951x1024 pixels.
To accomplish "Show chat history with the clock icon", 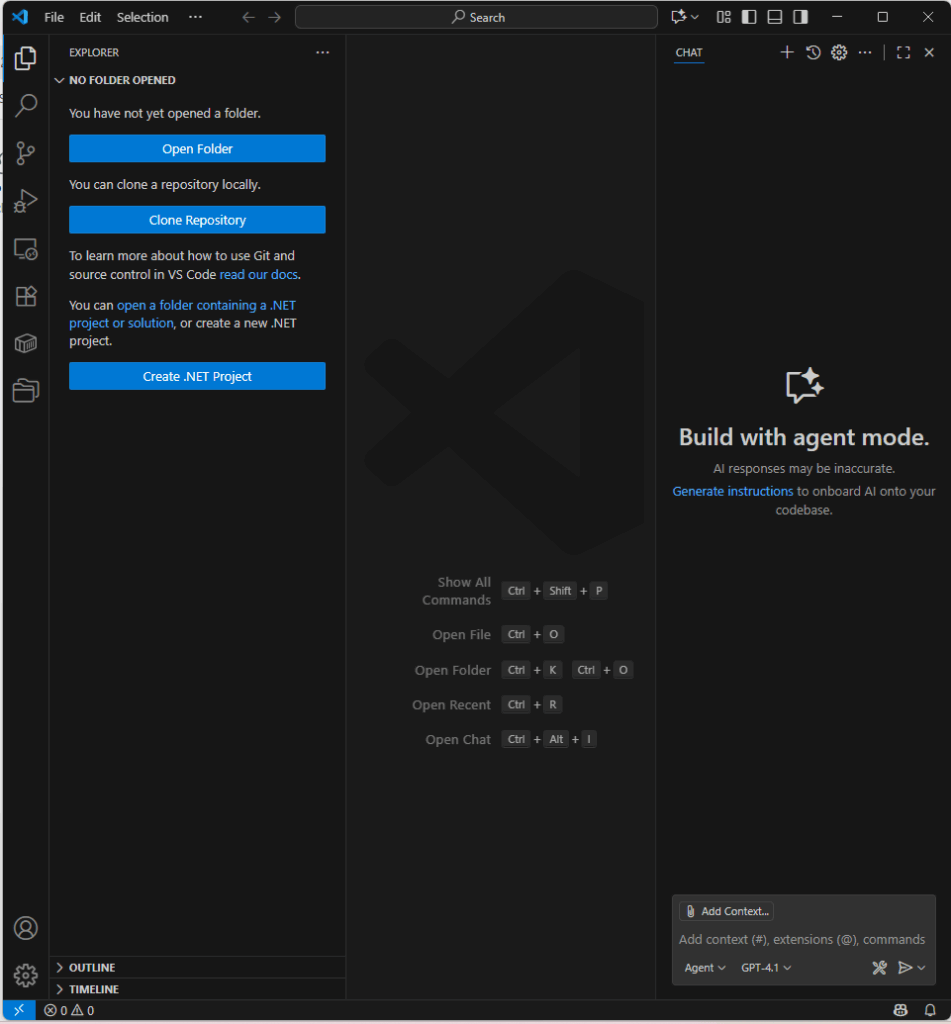I will (813, 53).
